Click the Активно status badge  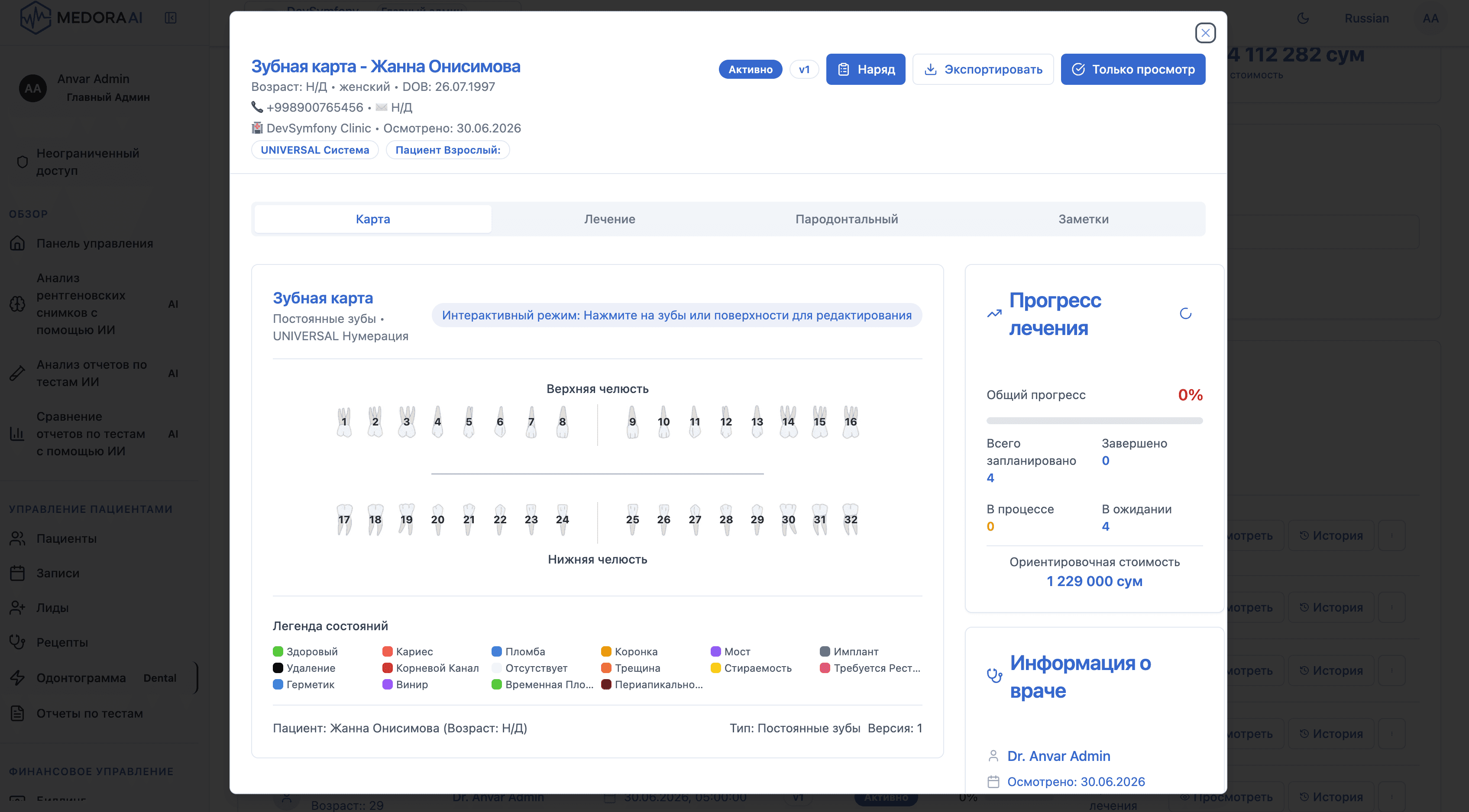(x=750, y=70)
